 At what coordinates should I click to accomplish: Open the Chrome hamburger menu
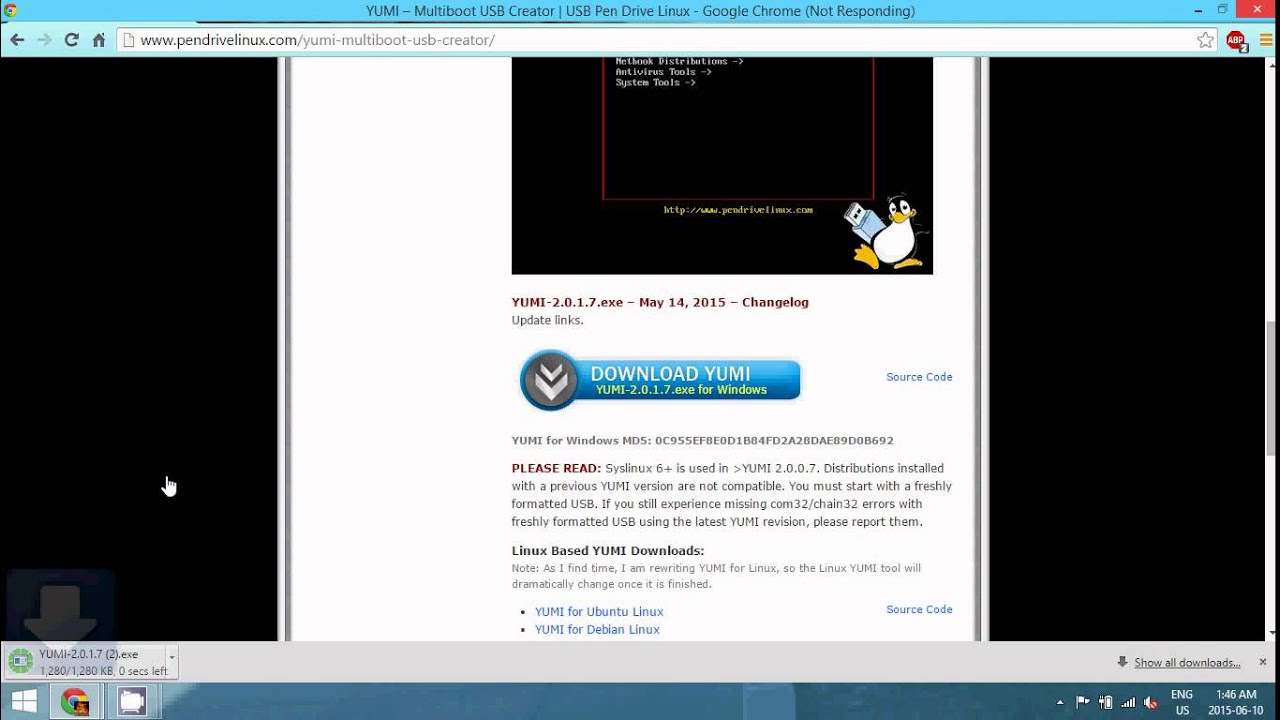pos(1266,40)
